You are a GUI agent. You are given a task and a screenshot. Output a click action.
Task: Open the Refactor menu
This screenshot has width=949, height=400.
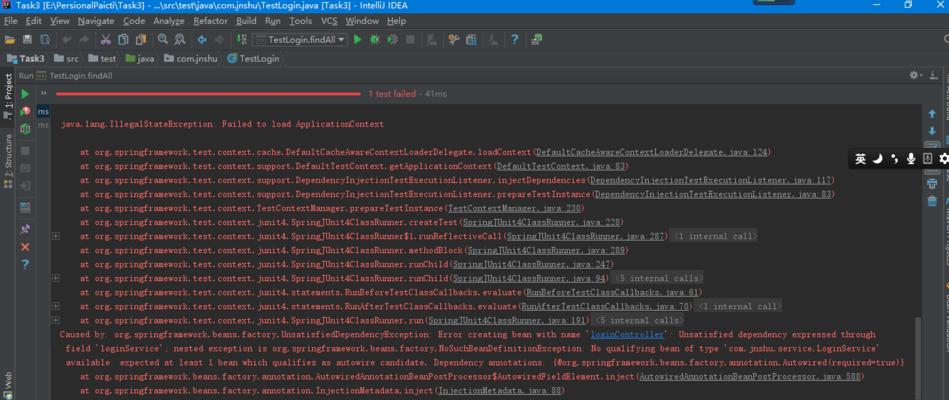pyautogui.click(x=211, y=21)
